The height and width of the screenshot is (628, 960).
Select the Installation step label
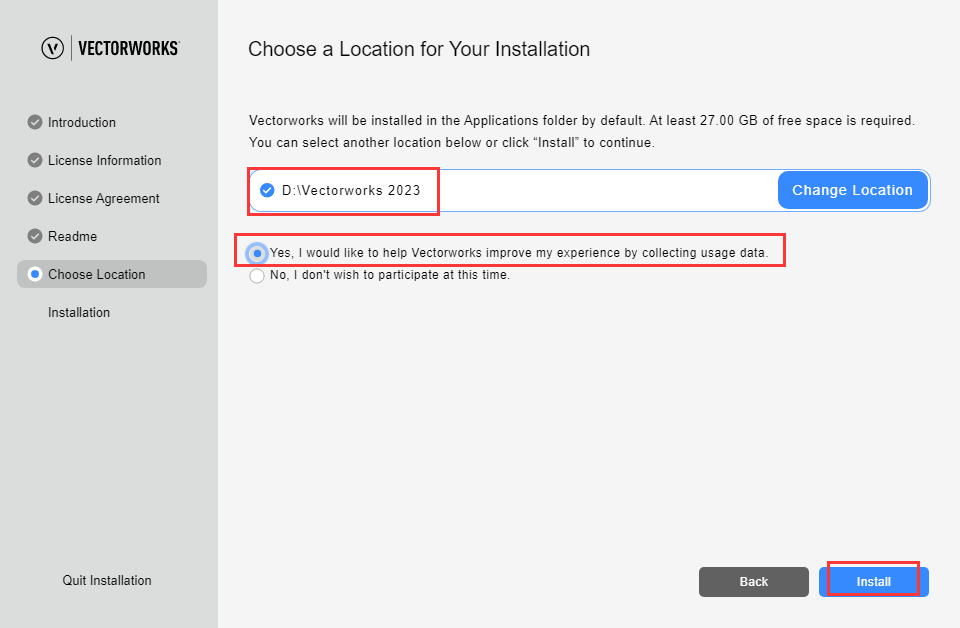[x=79, y=312]
